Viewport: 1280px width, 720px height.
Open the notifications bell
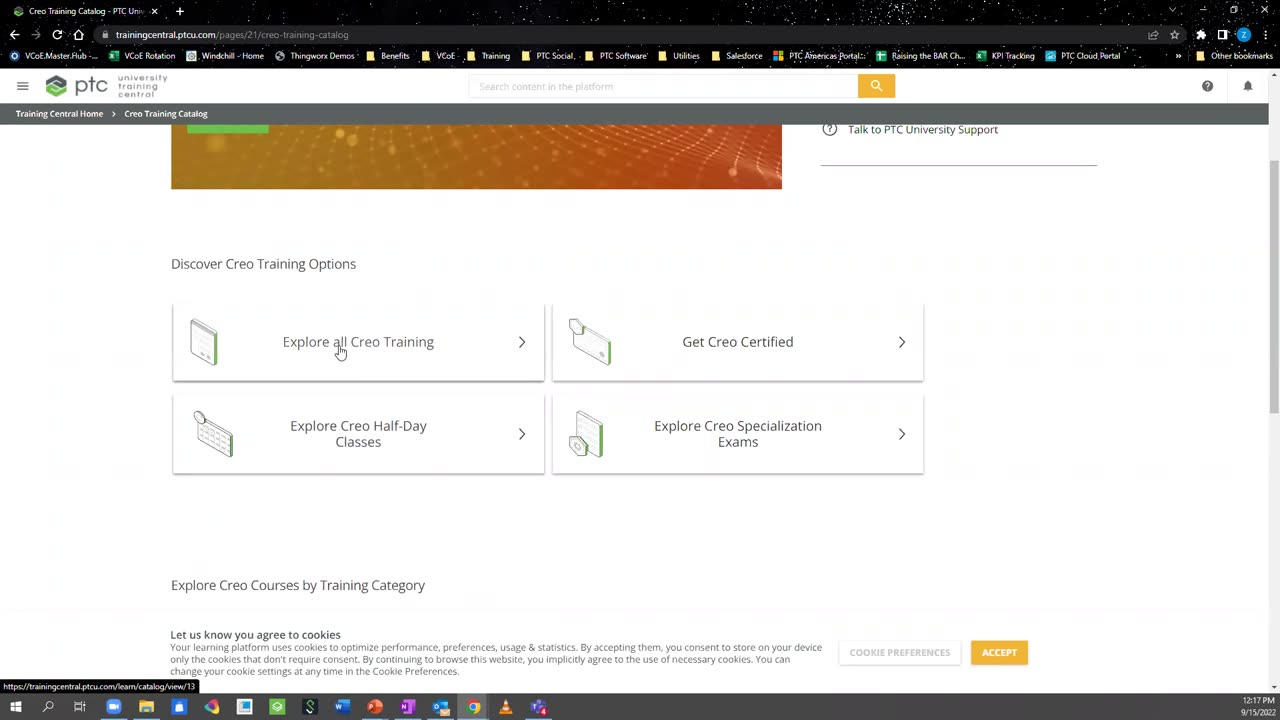point(1248,86)
